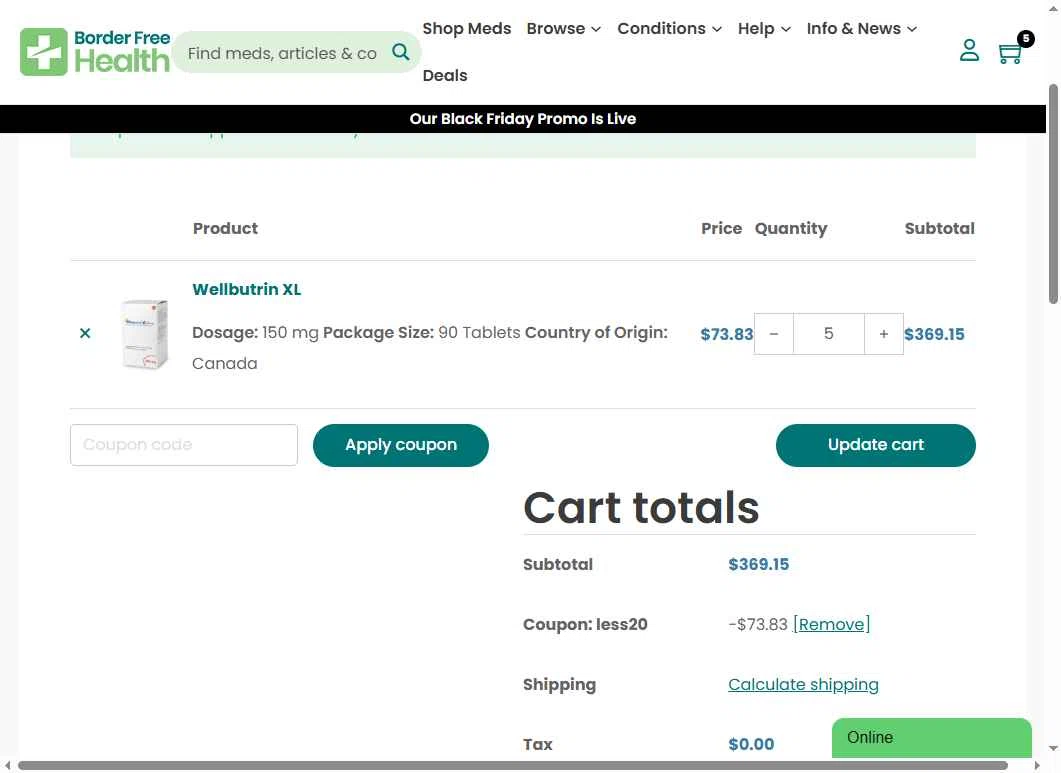Open the Calculate shipping link
The width and height of the screenshot is (1061, 773).
click(803, 684)
